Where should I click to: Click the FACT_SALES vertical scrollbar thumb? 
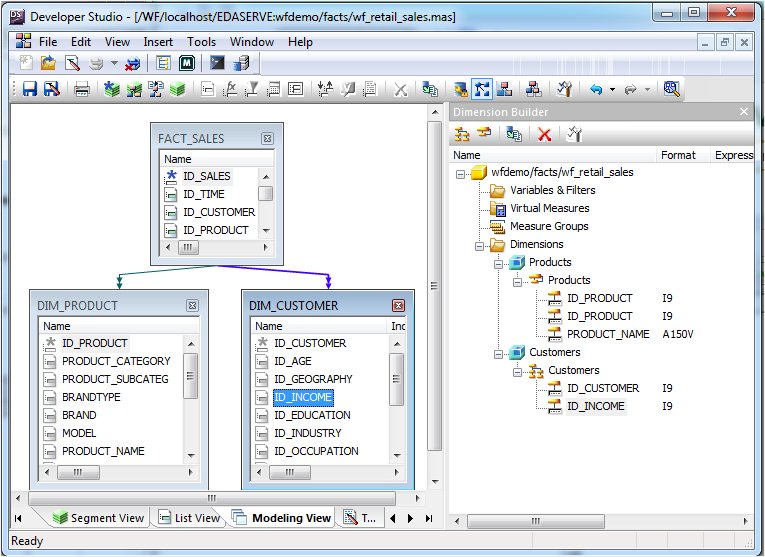265,194
